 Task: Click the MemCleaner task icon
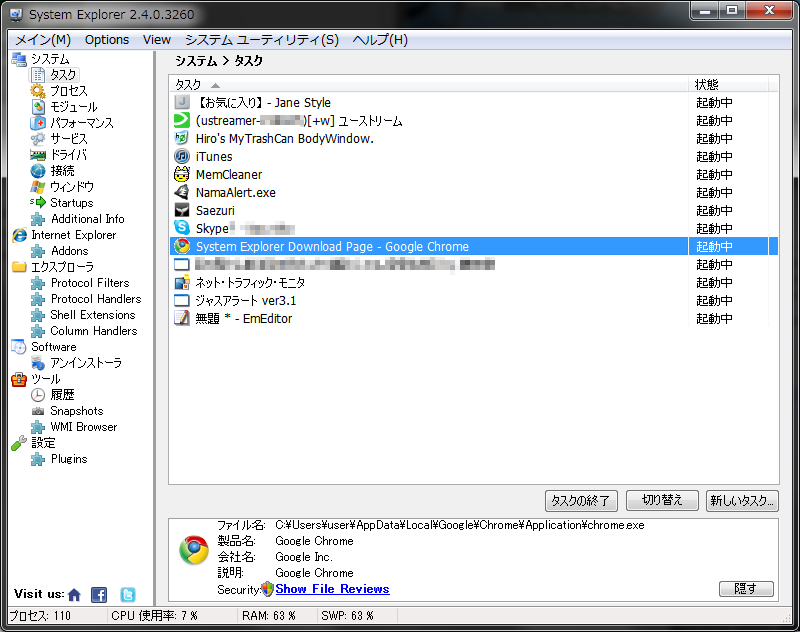(182, 174)
